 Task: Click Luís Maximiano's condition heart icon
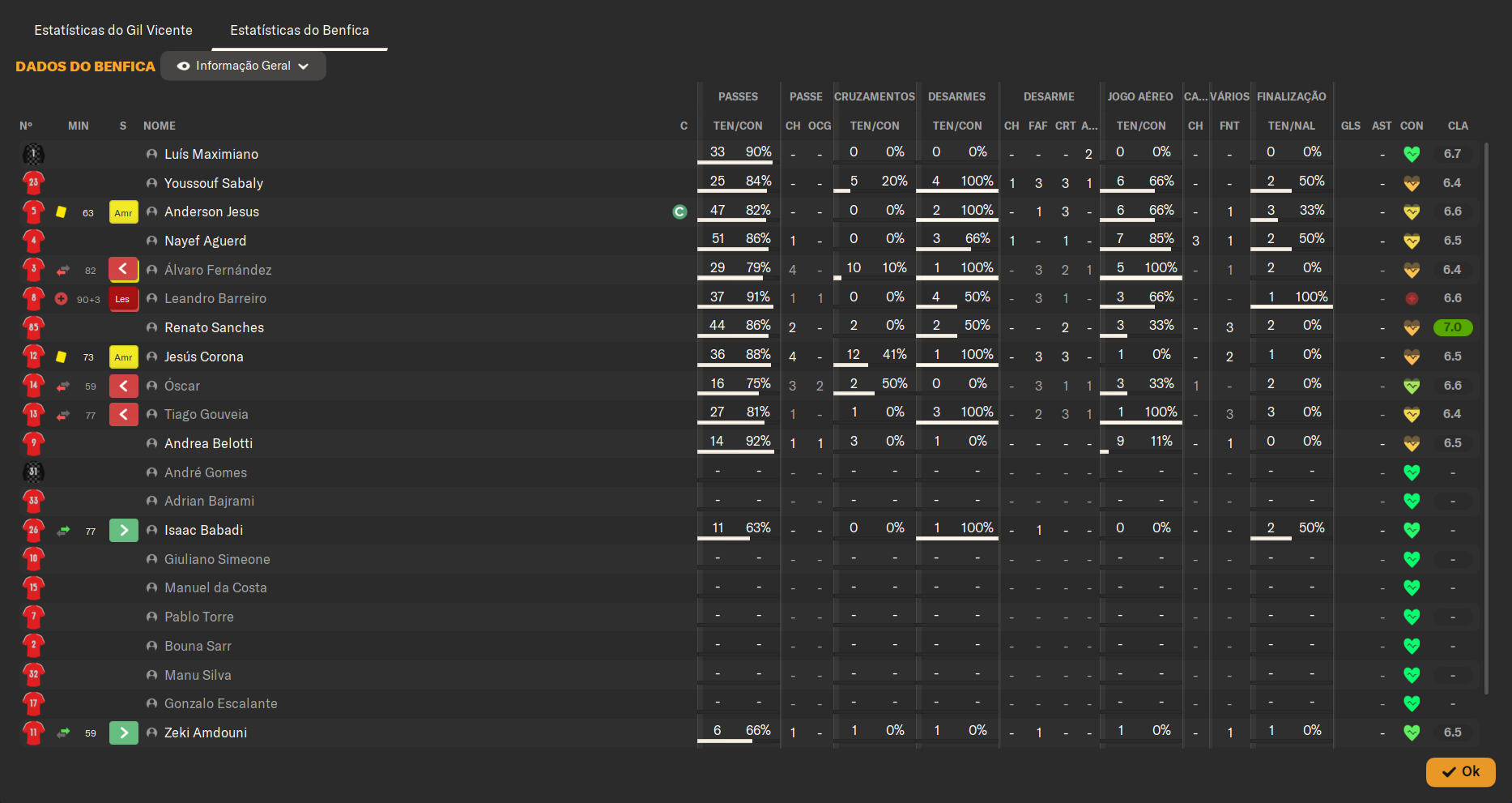click(x=1412, y=154)
